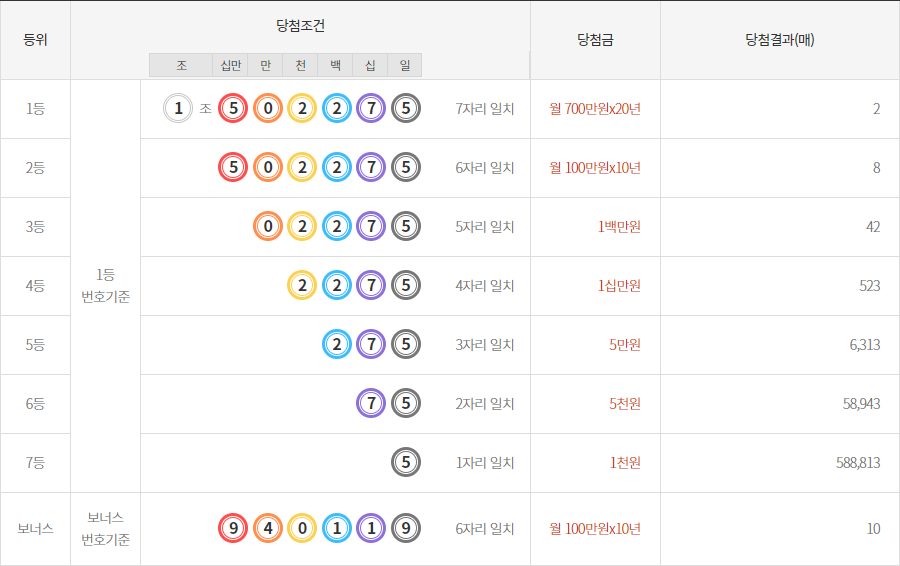900x566 pixels.
Task: Click the purple bonus ball 1
Action: click(371, 528)
